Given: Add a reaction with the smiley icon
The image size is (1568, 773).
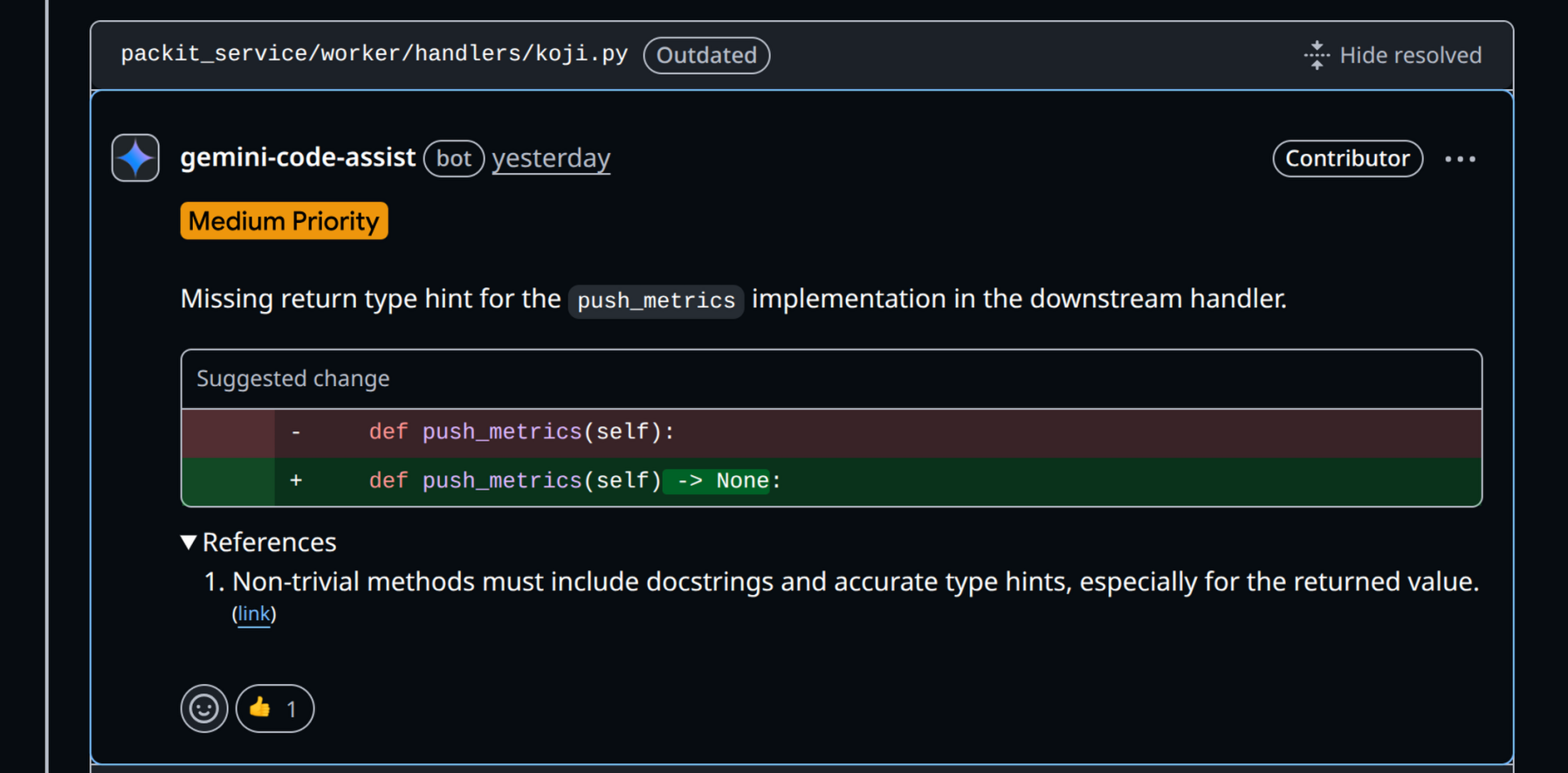Looking at the screenshot, I should [204, 708].
